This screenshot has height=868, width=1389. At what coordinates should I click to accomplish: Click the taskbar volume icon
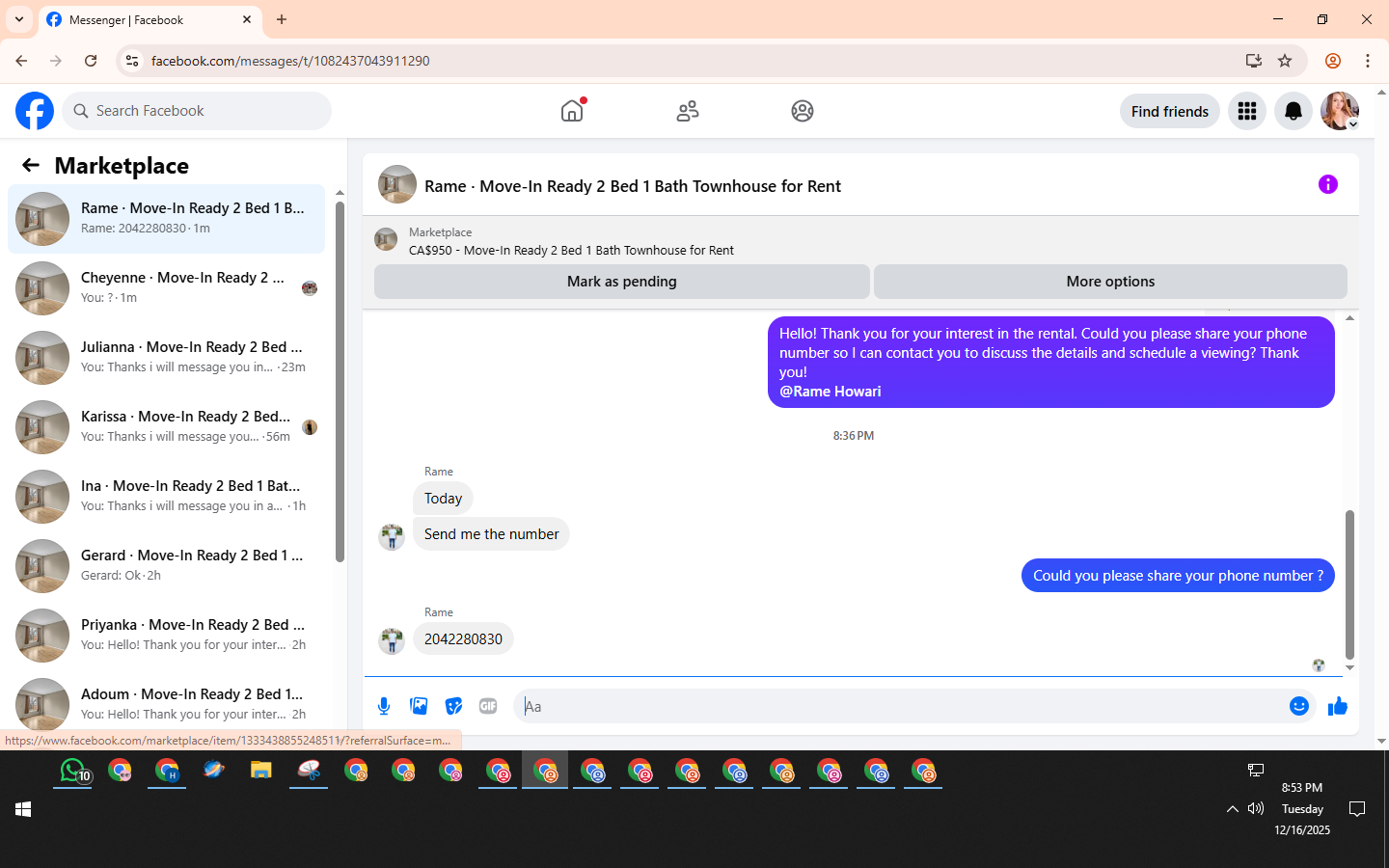coord(1255,808)
